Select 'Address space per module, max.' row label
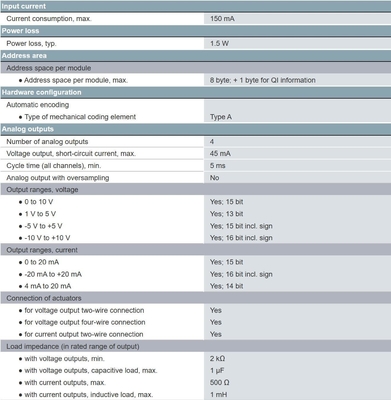This screenshot has height=400, width=391. (x=76, y=80)
